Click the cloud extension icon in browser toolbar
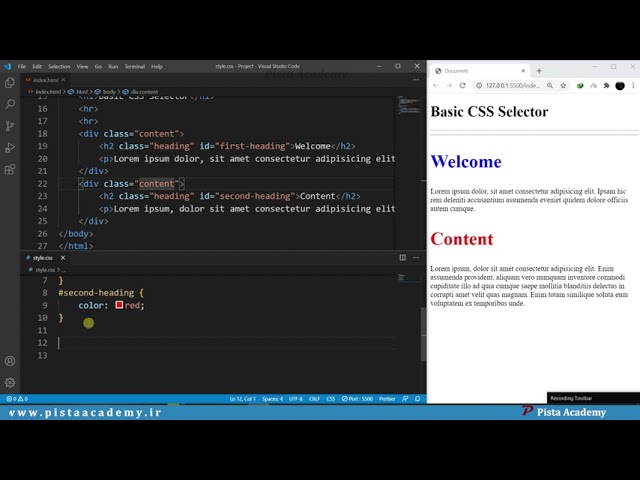The width and height of the screenshot is (640, 480). pyautogui.click(x=593, y=85)
